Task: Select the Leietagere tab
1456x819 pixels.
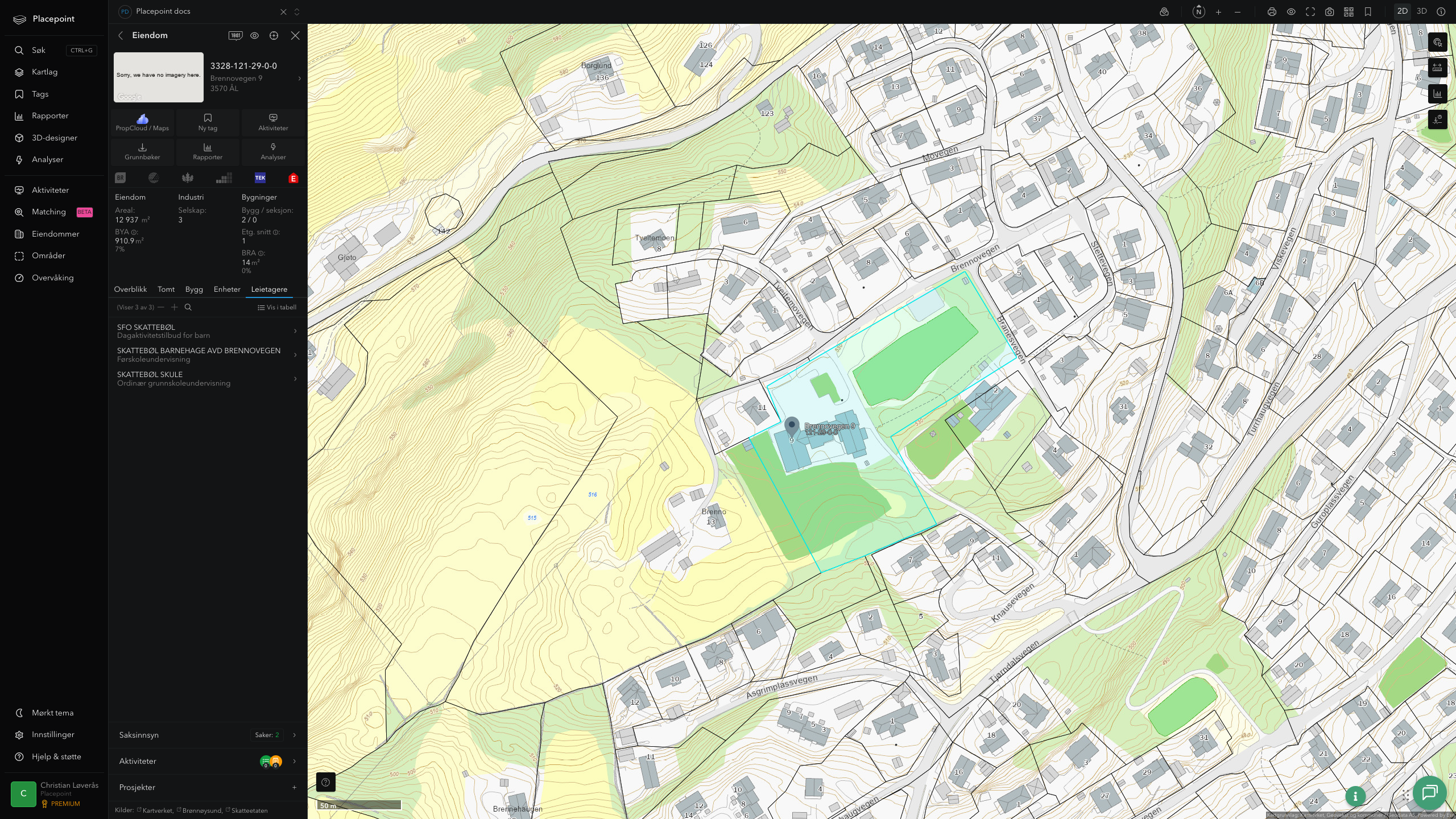Action: (x=269, y=289)
